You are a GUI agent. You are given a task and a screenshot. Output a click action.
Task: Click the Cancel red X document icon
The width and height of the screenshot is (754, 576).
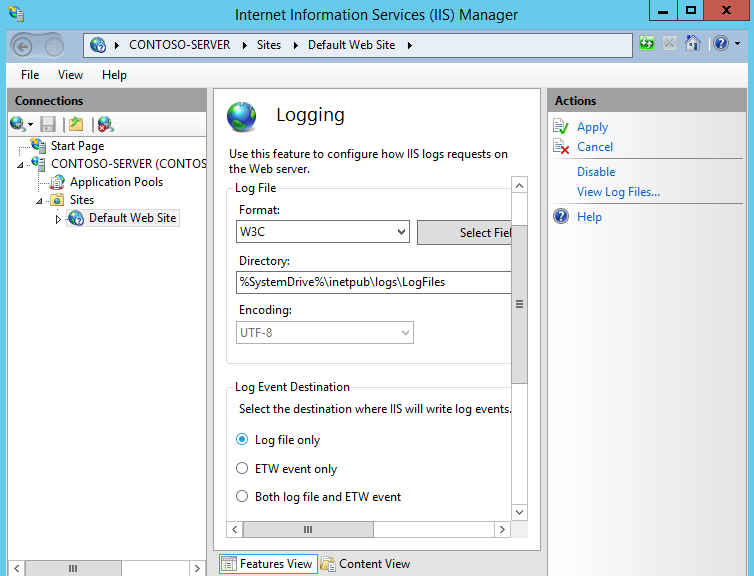click(561, 146)
